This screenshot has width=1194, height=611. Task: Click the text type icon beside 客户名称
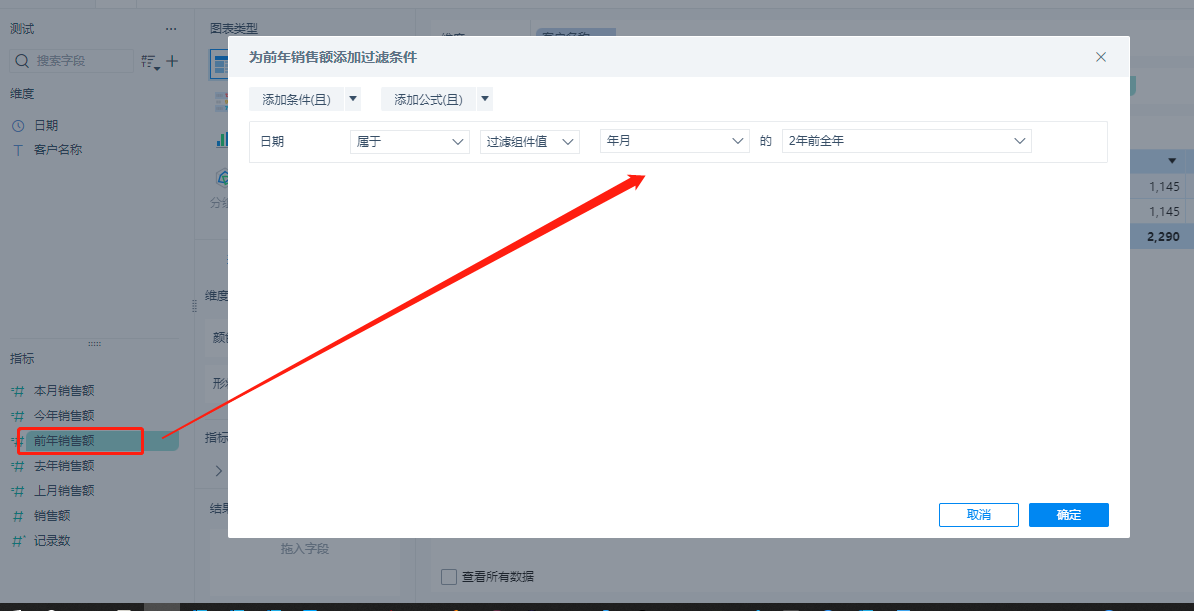(18, 150)
